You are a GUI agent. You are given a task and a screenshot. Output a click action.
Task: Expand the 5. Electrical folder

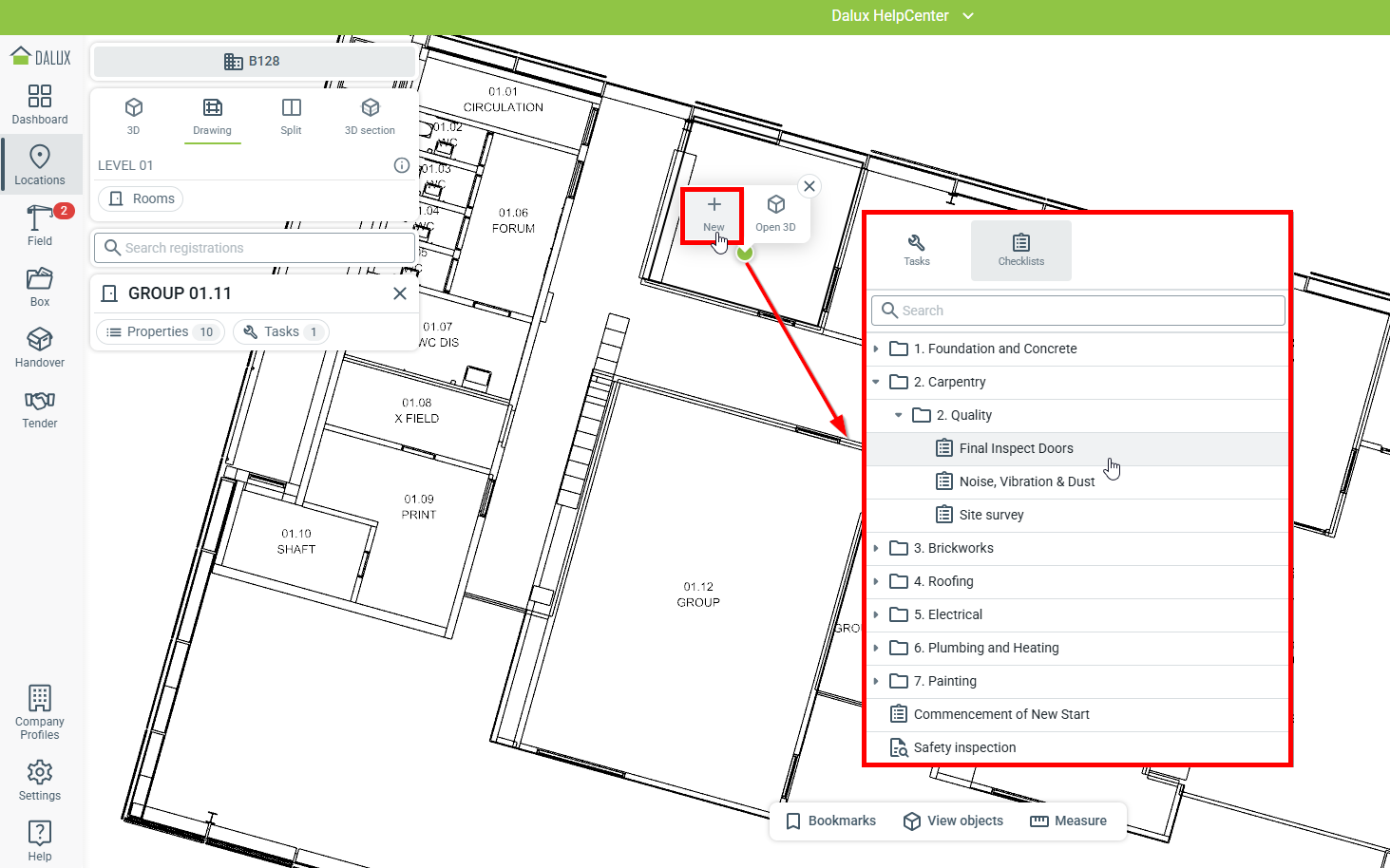point(876,614)
